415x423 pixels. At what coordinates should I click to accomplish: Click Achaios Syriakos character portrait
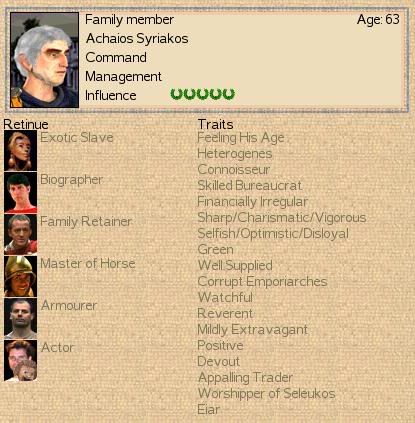click(44, 60)
